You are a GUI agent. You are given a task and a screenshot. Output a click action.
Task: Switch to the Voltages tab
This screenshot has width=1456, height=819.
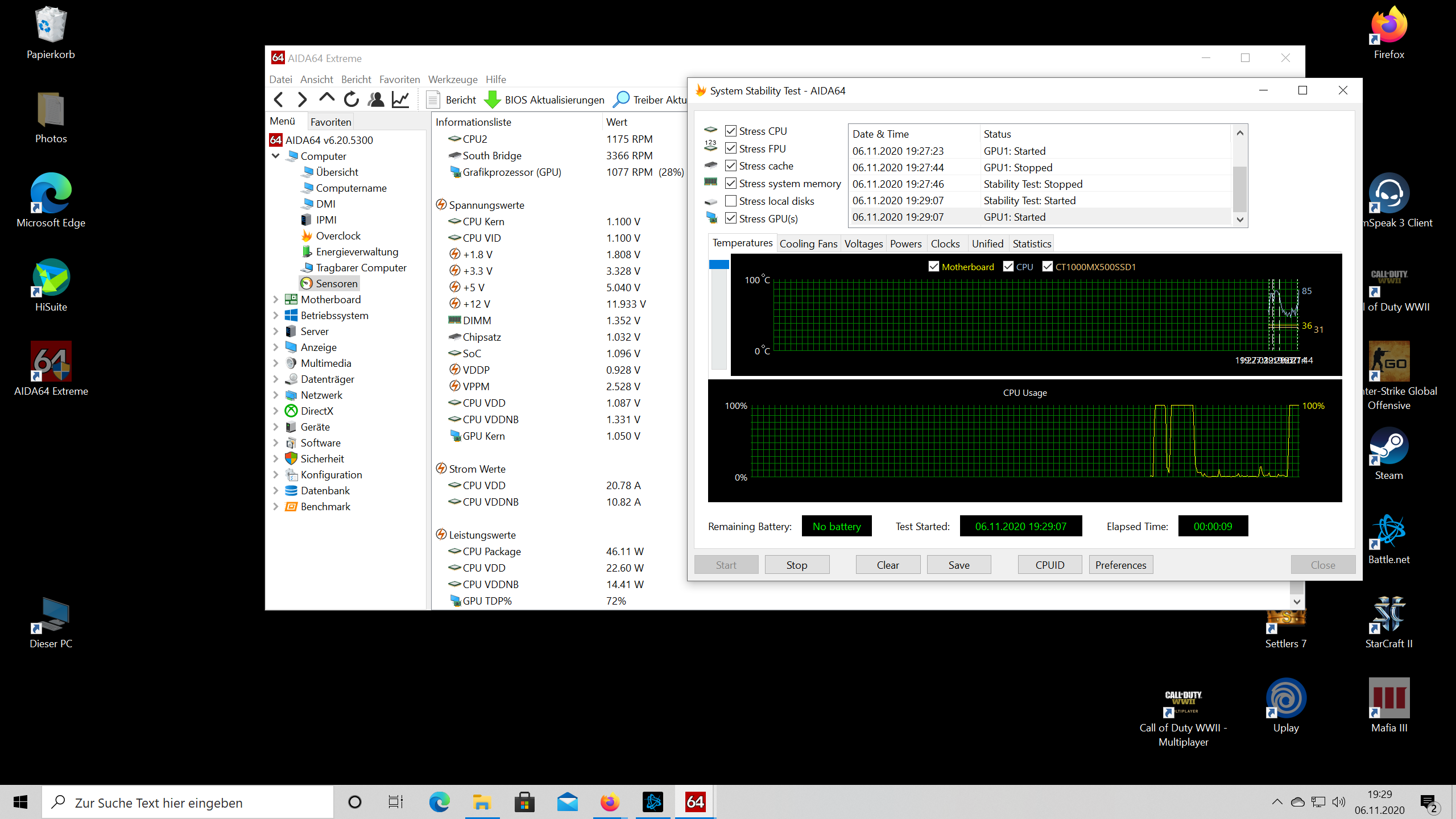[x=863, y=243]
